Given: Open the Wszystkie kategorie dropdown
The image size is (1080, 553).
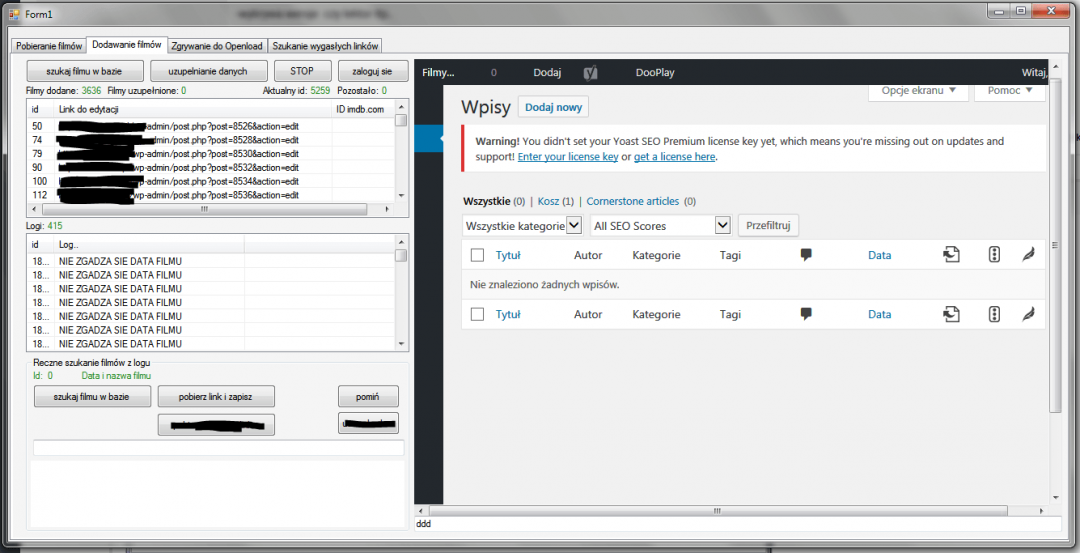Looking at the screenshot, I should click(x=522, y=226).
